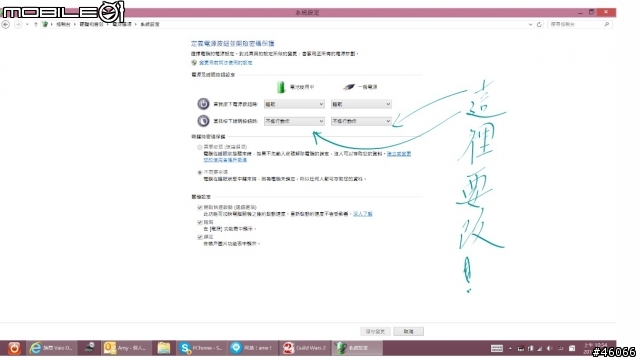Select the don't require password radio button

click(200, 173)
